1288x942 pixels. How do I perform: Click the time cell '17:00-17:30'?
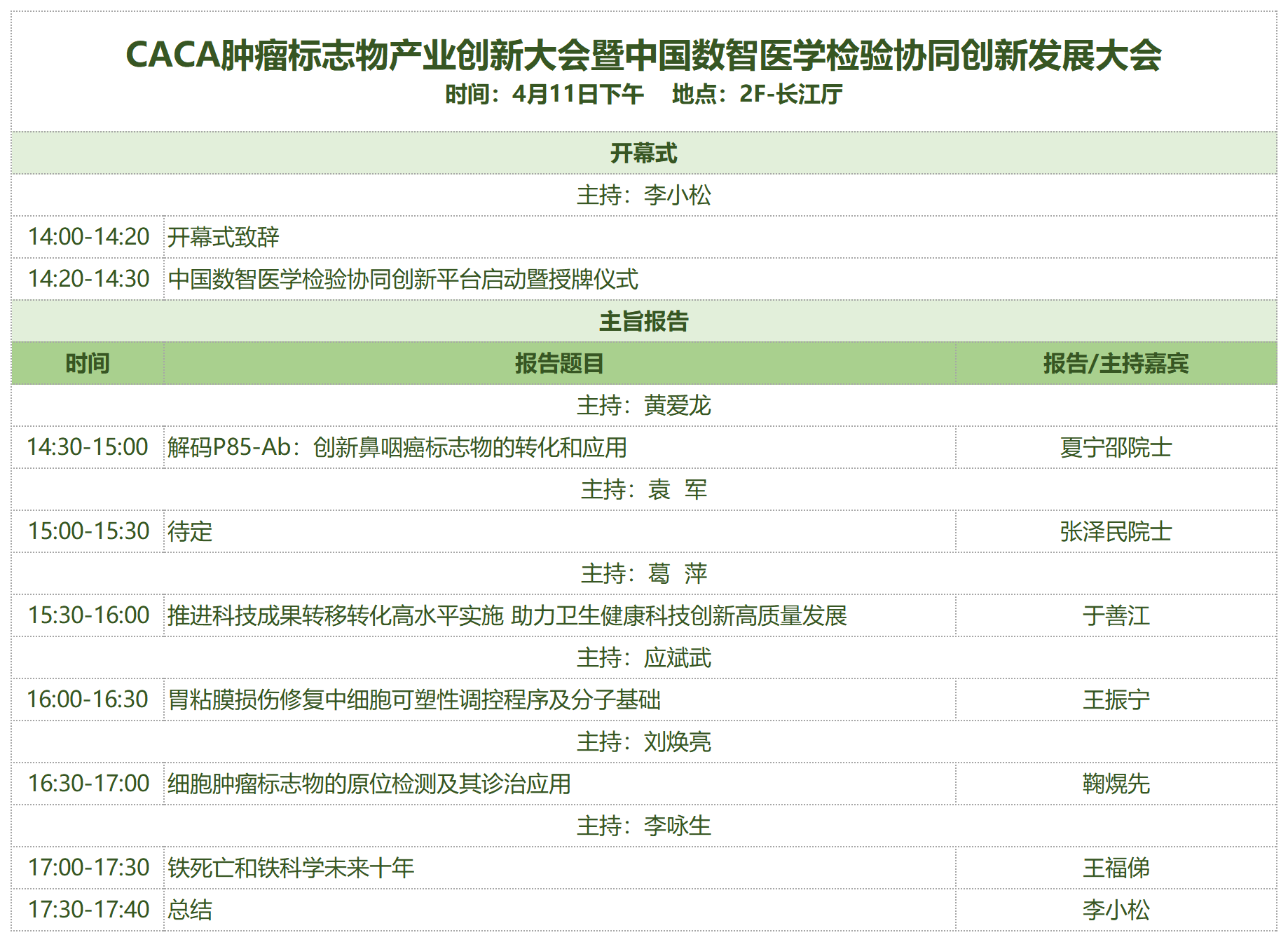pos(88,868)
